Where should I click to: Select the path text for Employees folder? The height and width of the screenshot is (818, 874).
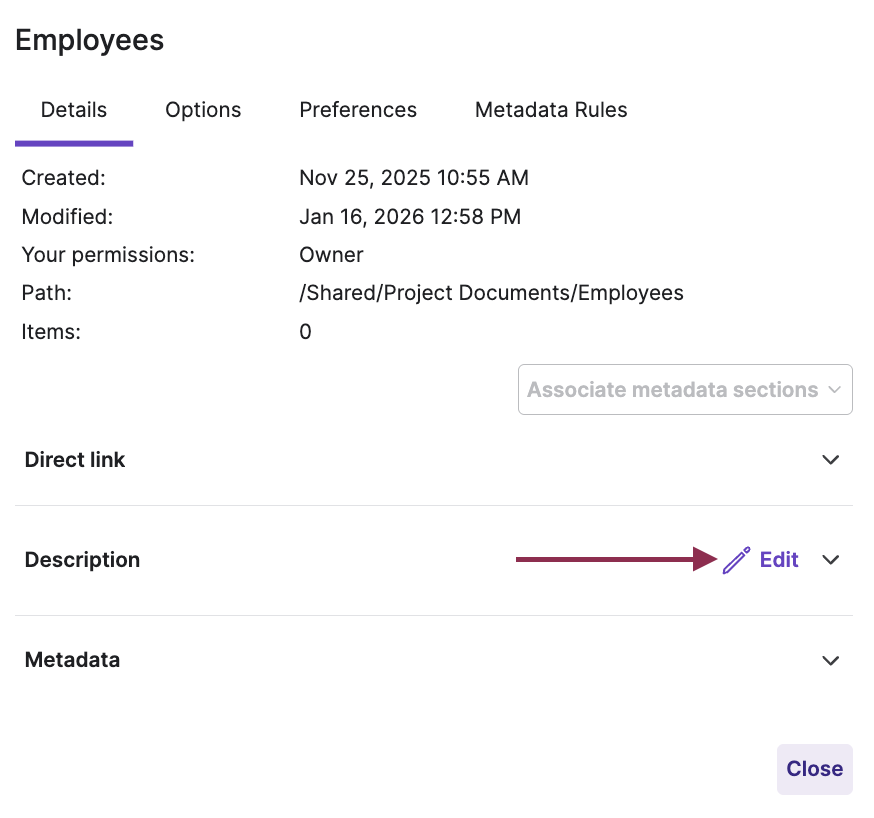491,292
